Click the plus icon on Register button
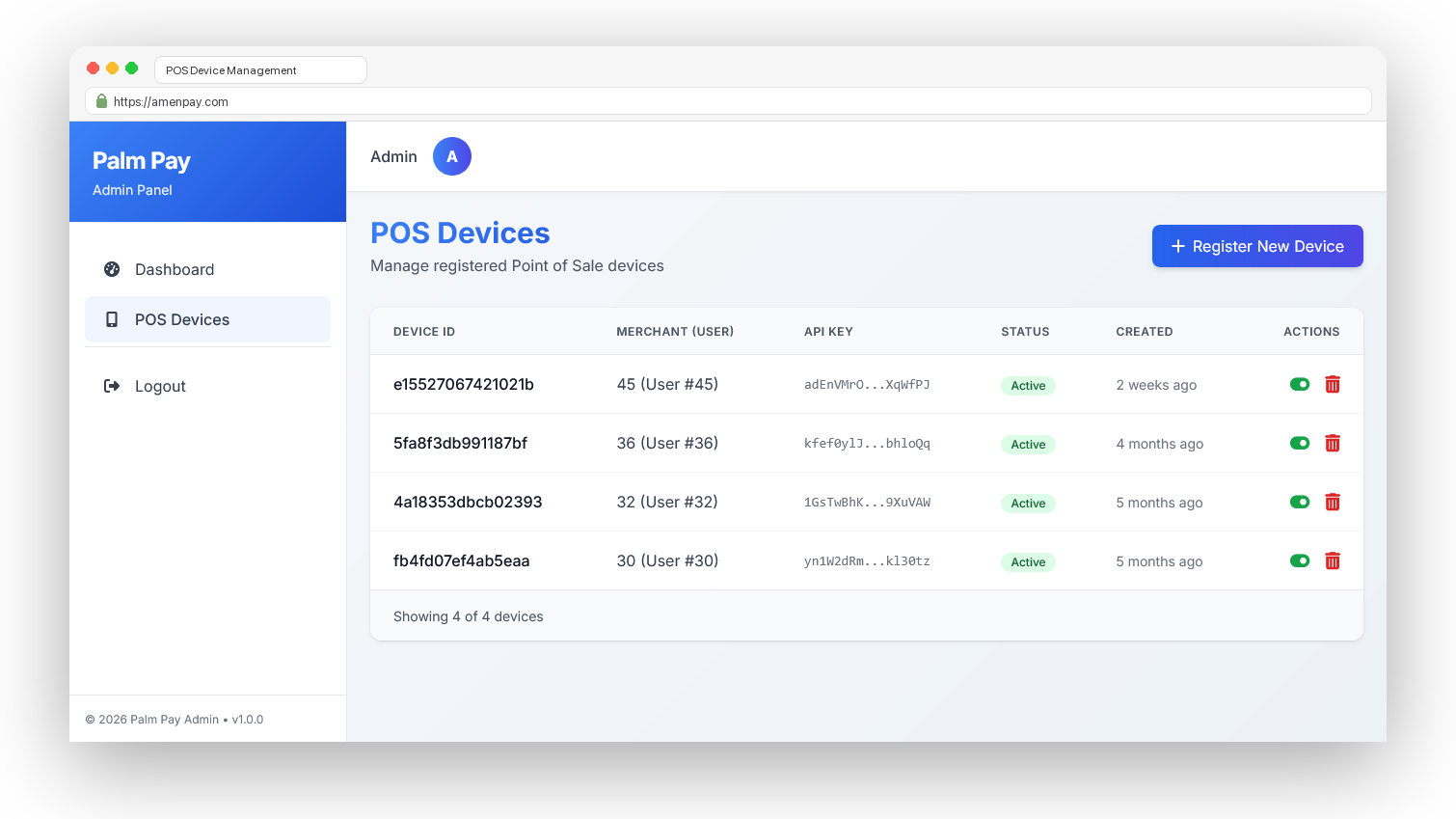 [x=1178, y=246]
